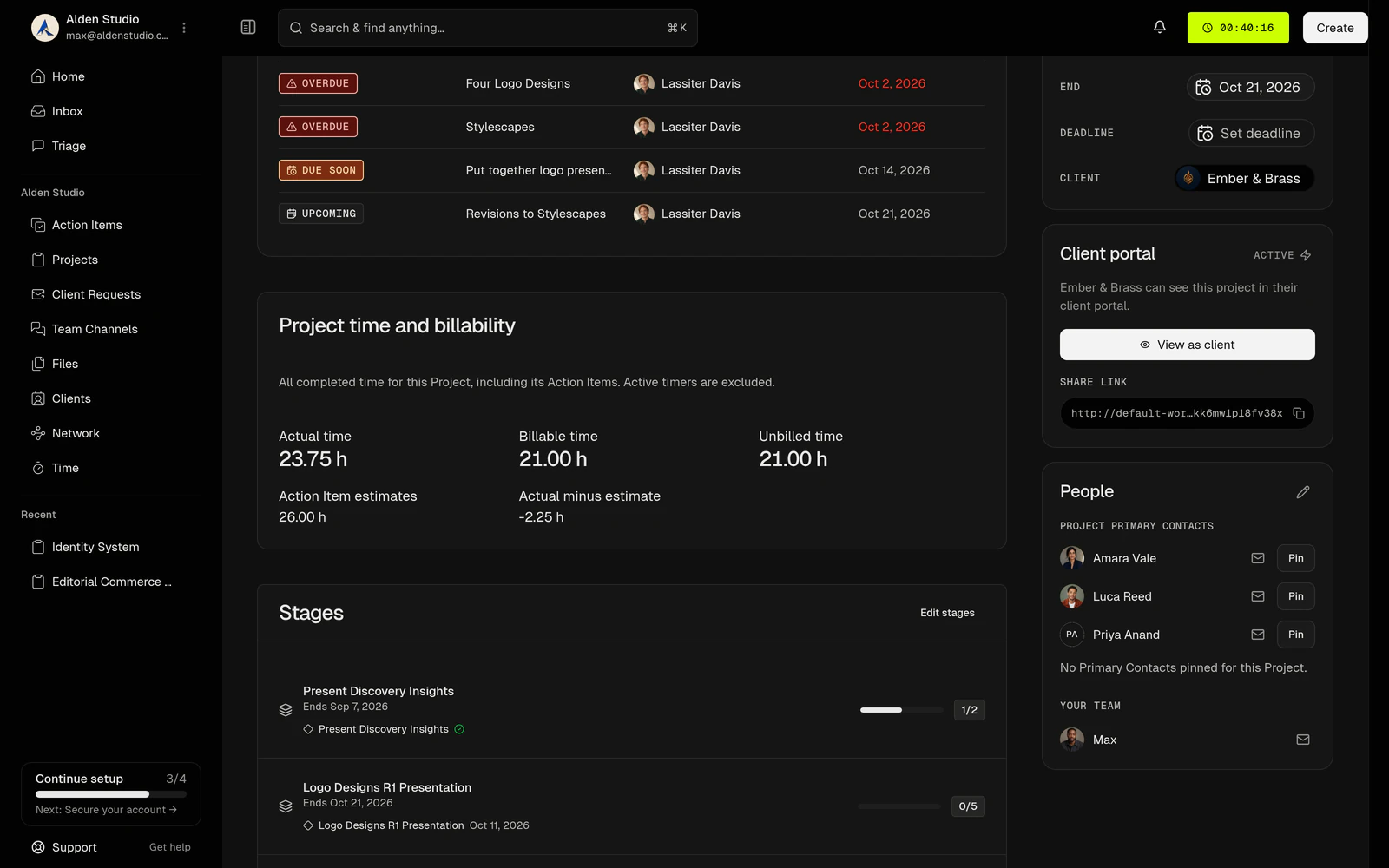Viewport: 1389px width, 868px height.
Task: Toggle the sidebar panel icon
Action: [248, 28]
